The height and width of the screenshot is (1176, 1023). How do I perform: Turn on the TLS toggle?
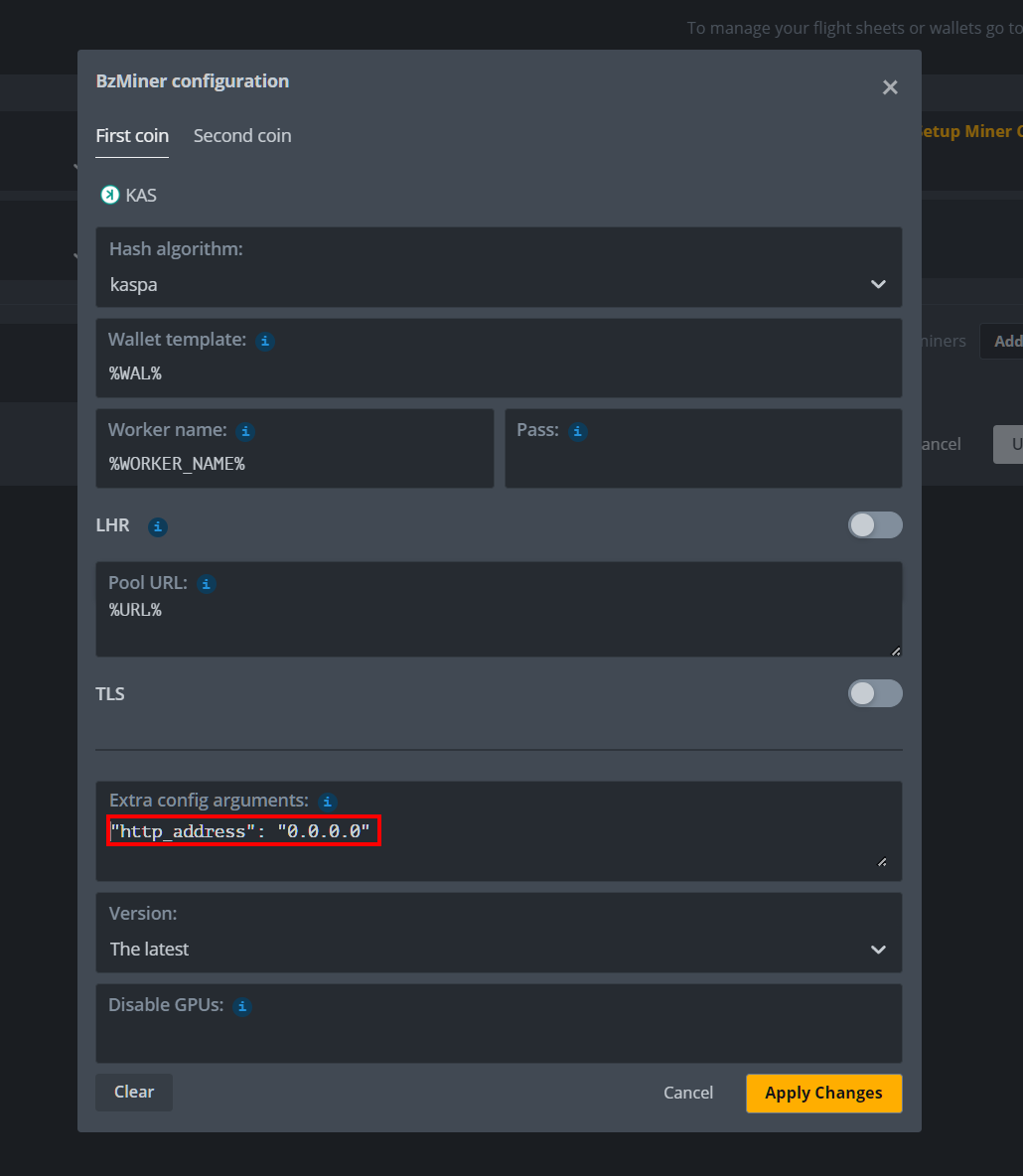(x=874, y=693)
